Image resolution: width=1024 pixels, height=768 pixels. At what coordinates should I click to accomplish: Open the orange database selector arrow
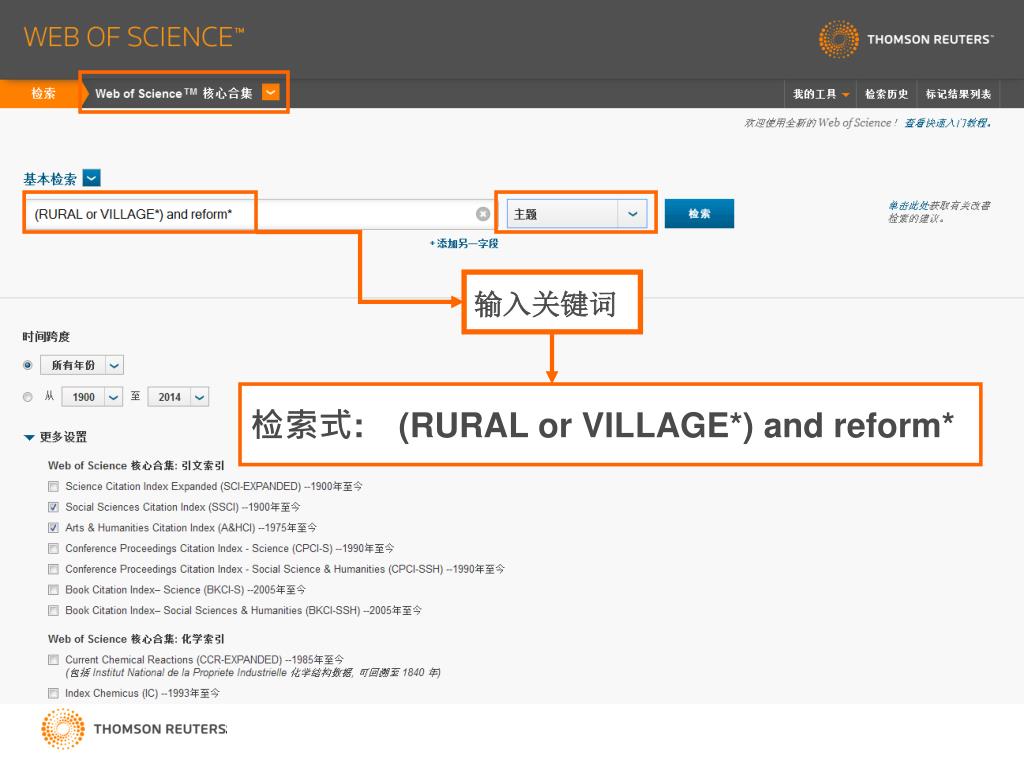point(270,92)
